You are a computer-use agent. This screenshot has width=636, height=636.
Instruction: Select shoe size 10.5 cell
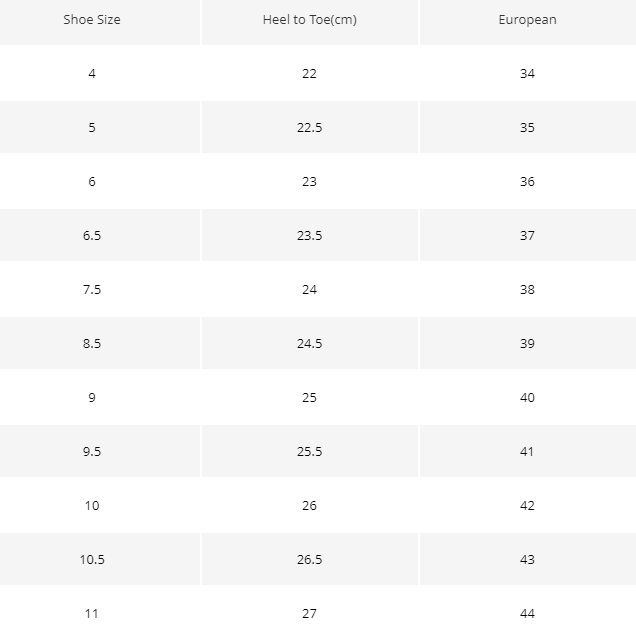coord(92,559)
